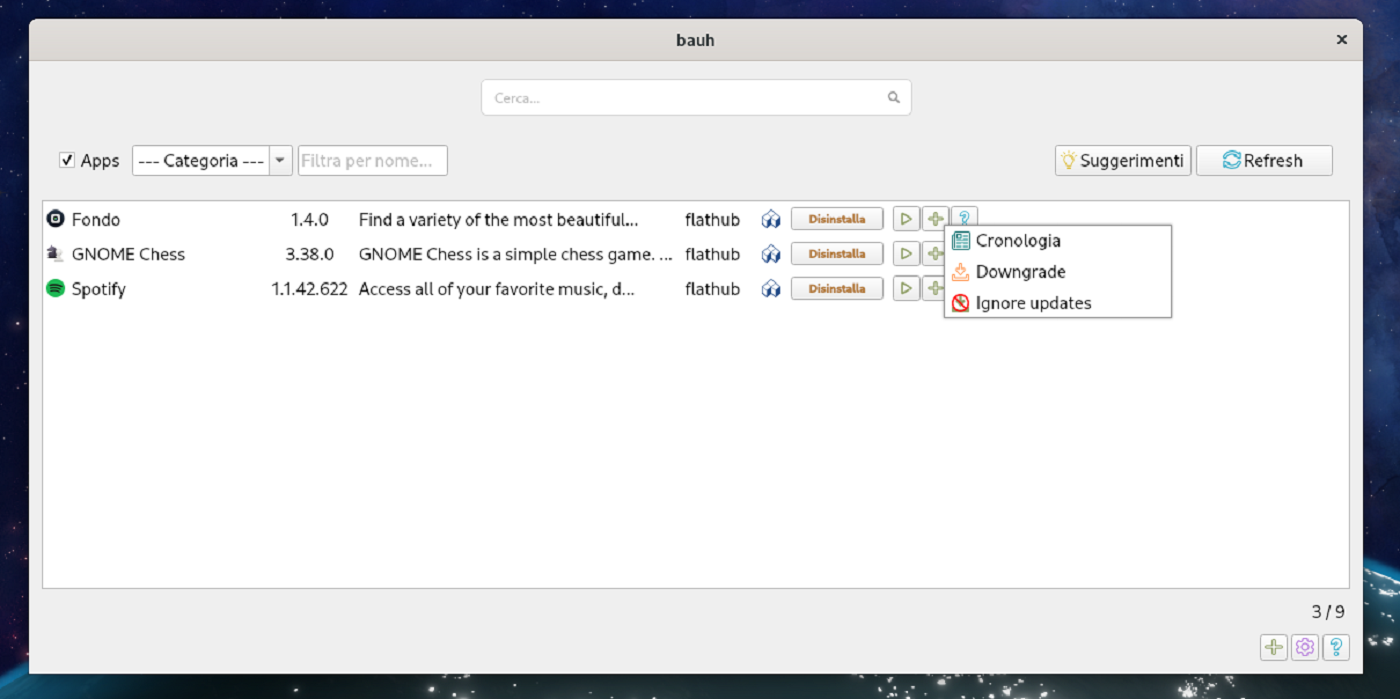Open settings via the purple gear icon
Image resolution: width=1400 pixels, height=699 pixels.
[1305, 647]
